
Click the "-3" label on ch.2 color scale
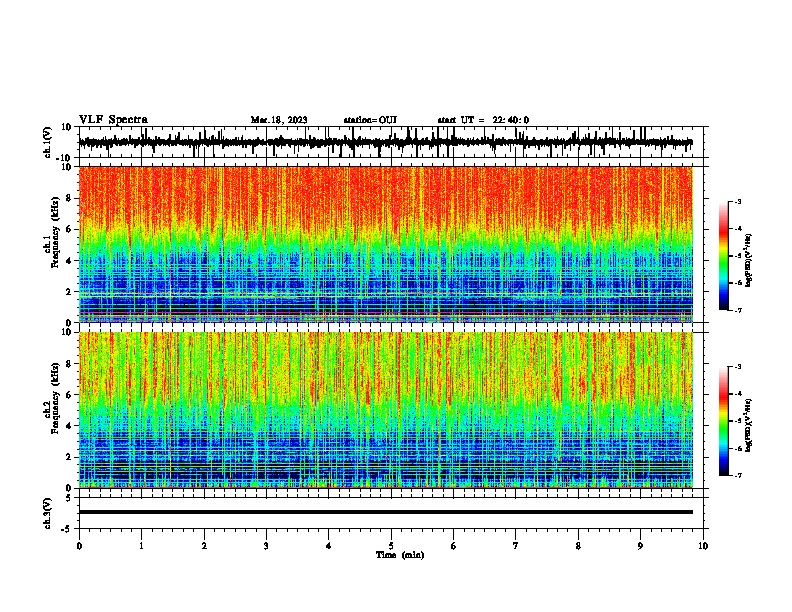(737, 367)
